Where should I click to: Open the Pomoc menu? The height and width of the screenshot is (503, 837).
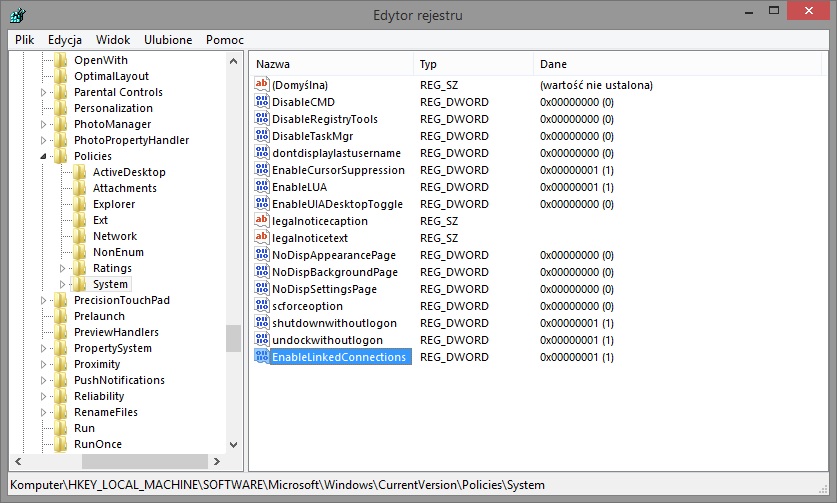(225, 40)
